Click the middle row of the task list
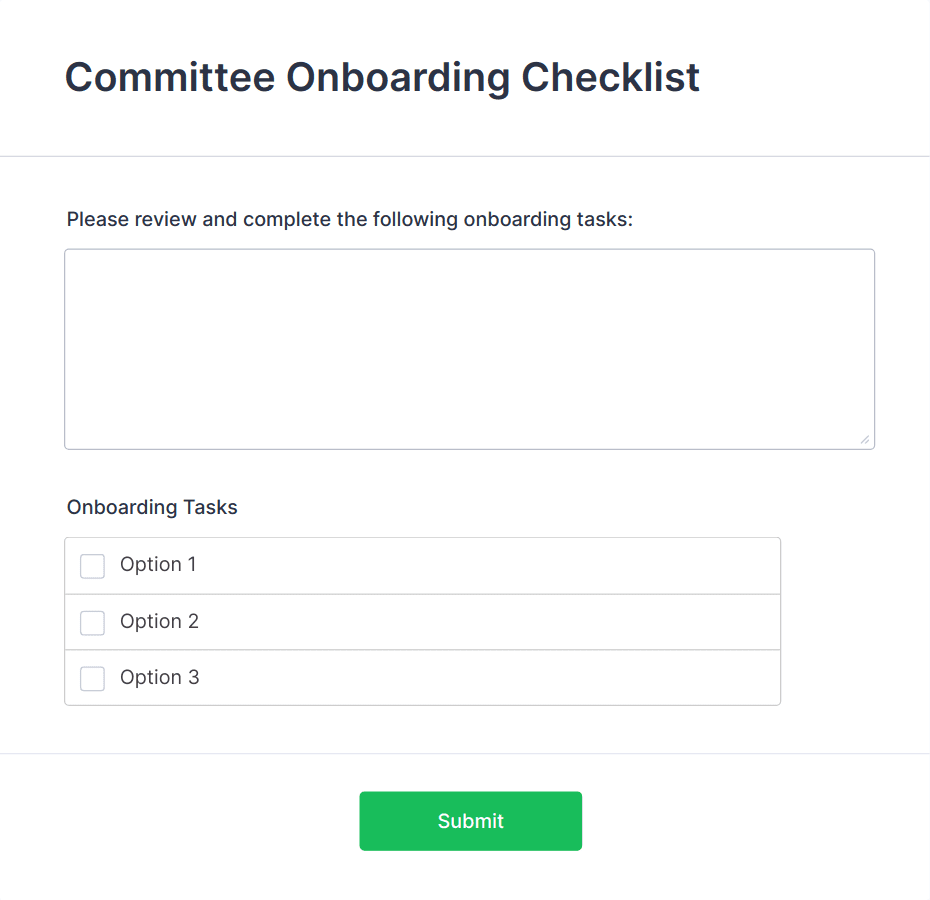The image size is (930, 900). click(422, 622)
